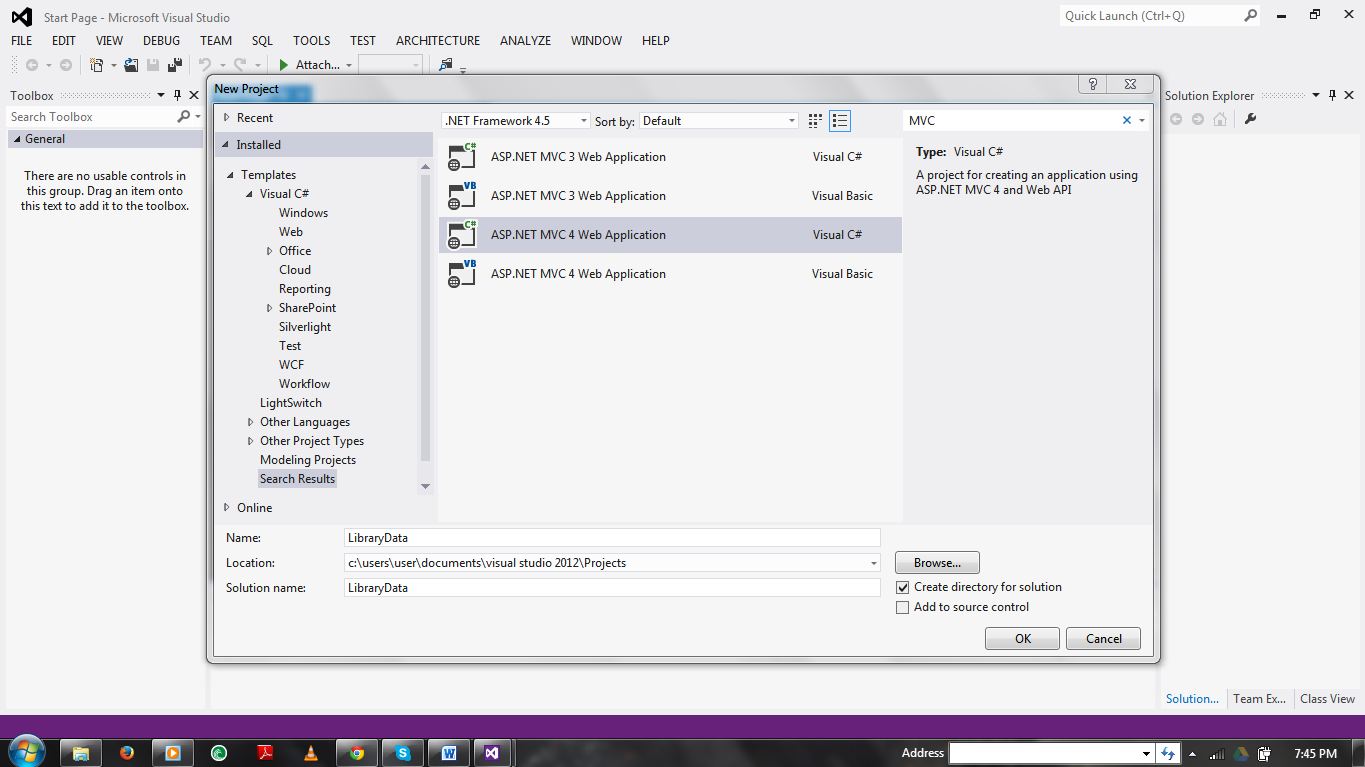Click the Windows Start orb
The width and height of the screenshot is (1365, 767).
tap(26, 752)
